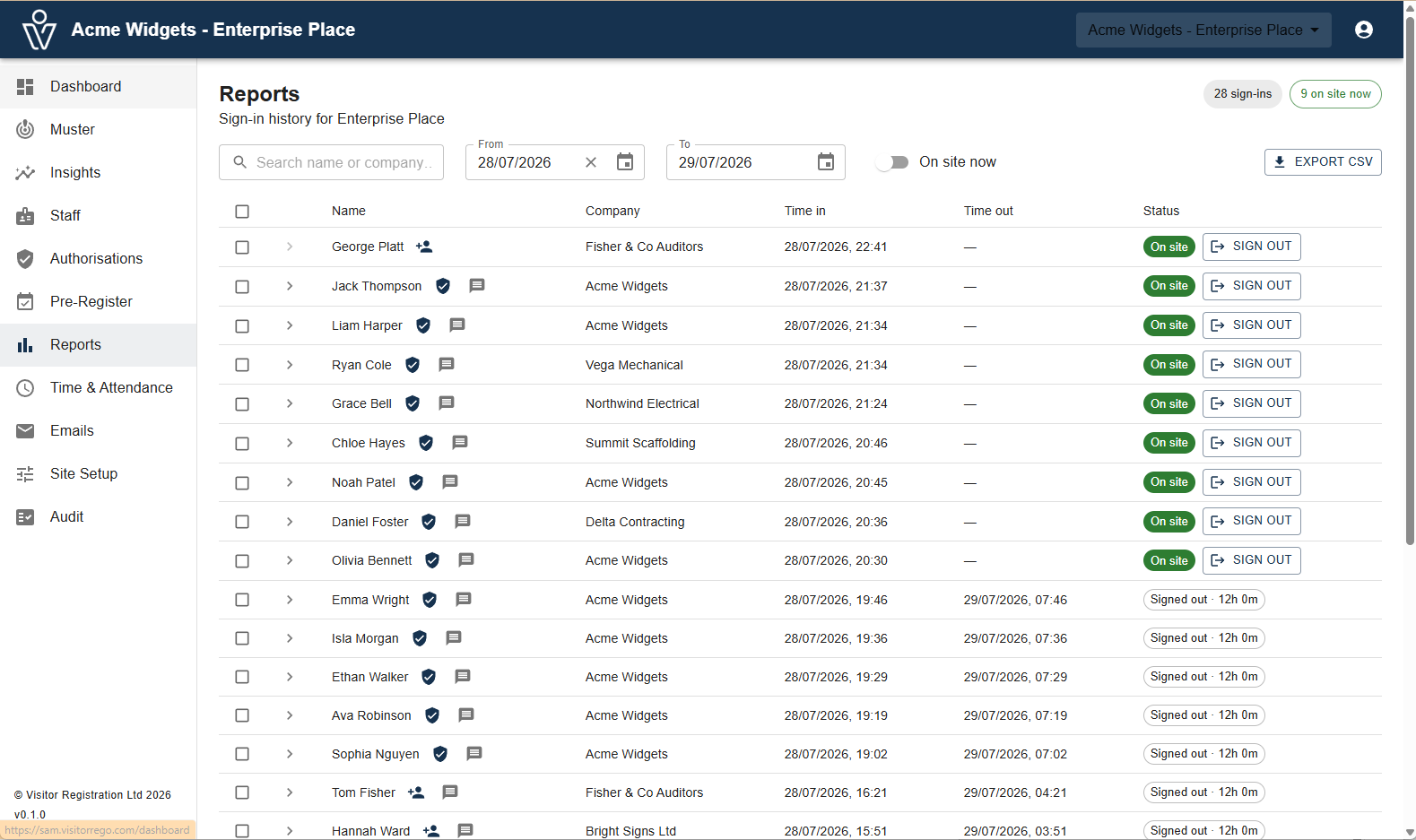Screen dimensions: 1416x840
Task: Click George Platt's add-person icon
Action: click(424, 247)
